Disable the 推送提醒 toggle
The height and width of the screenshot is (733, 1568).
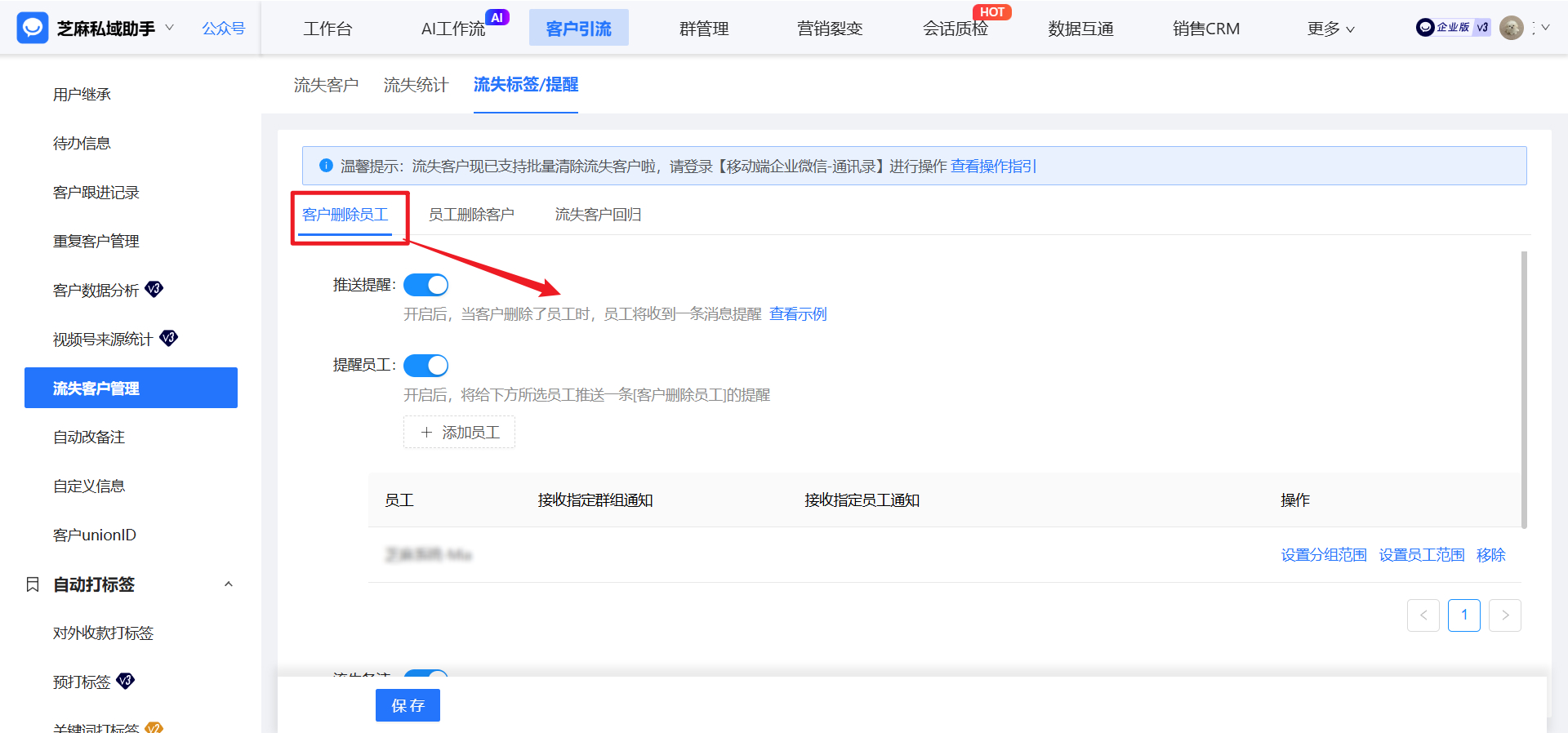coord(425,285)
